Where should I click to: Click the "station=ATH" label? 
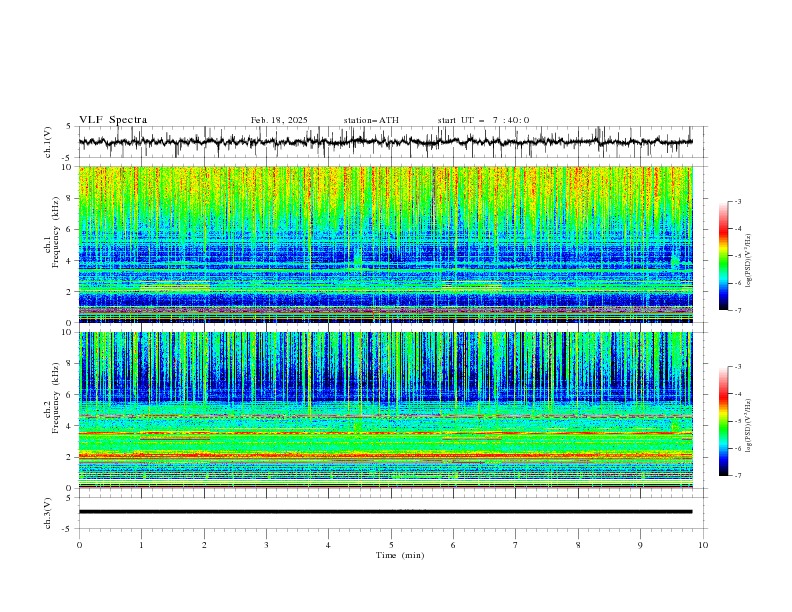pyautogui.click(x=371, y=120)
